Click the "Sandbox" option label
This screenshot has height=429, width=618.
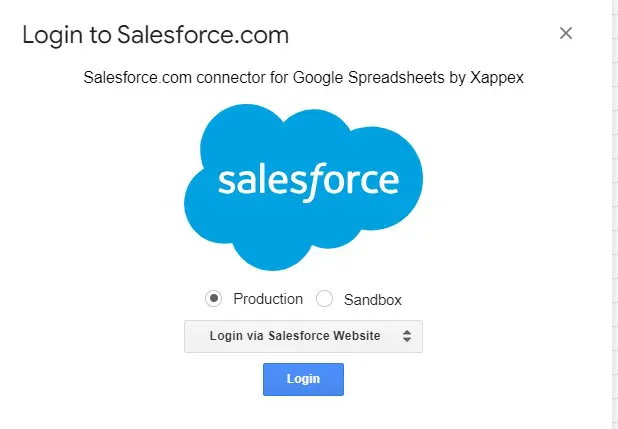point(373,299)
